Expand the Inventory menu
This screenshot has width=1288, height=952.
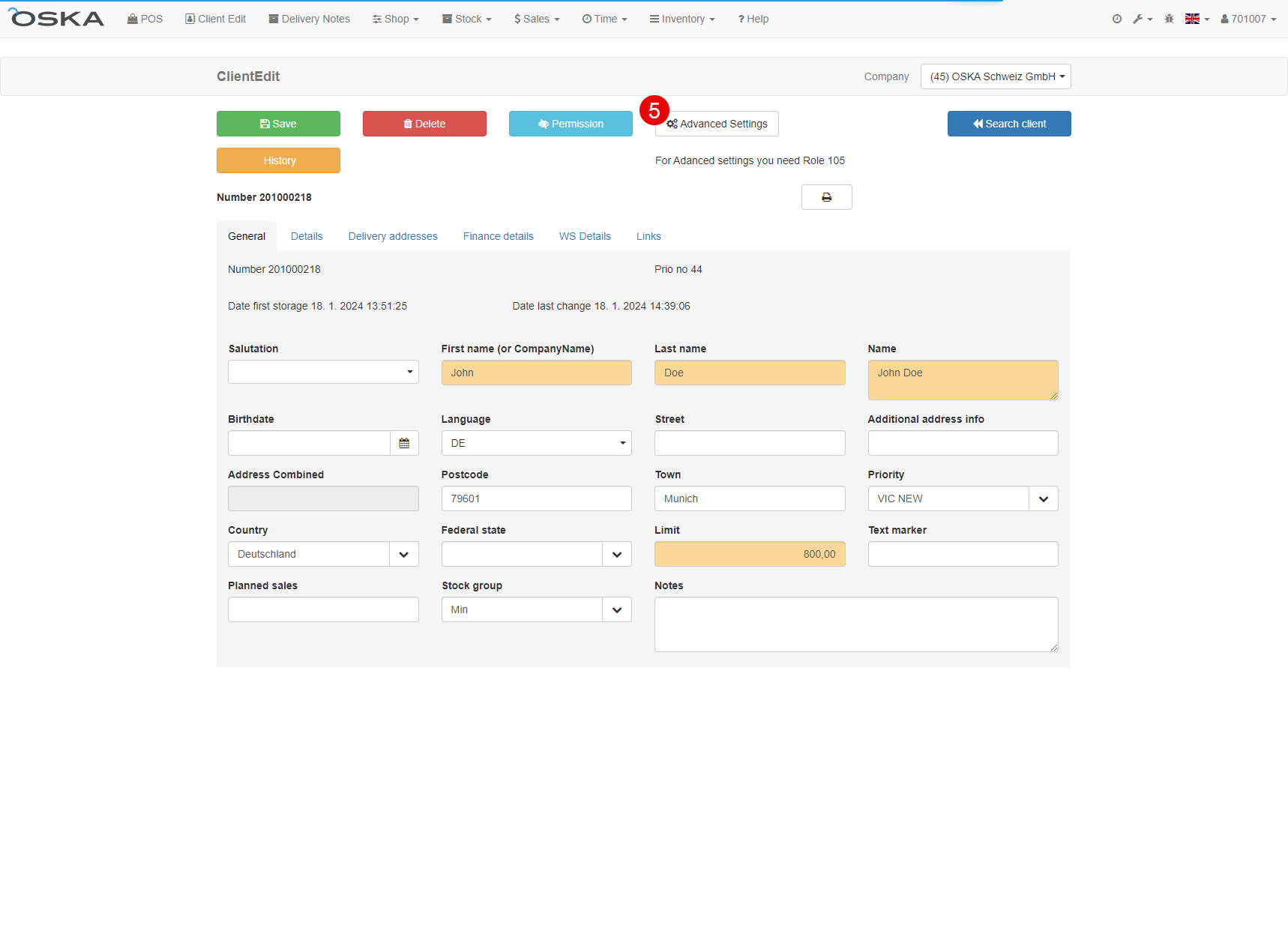point(682,19)
